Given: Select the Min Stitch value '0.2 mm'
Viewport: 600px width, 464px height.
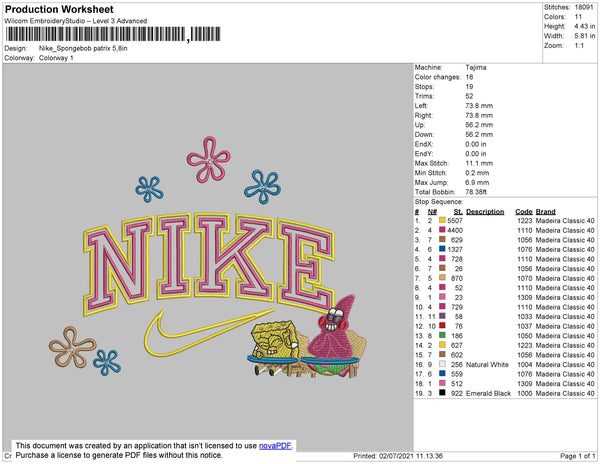Looking at the screenshot, I should [x=477, y=173].
